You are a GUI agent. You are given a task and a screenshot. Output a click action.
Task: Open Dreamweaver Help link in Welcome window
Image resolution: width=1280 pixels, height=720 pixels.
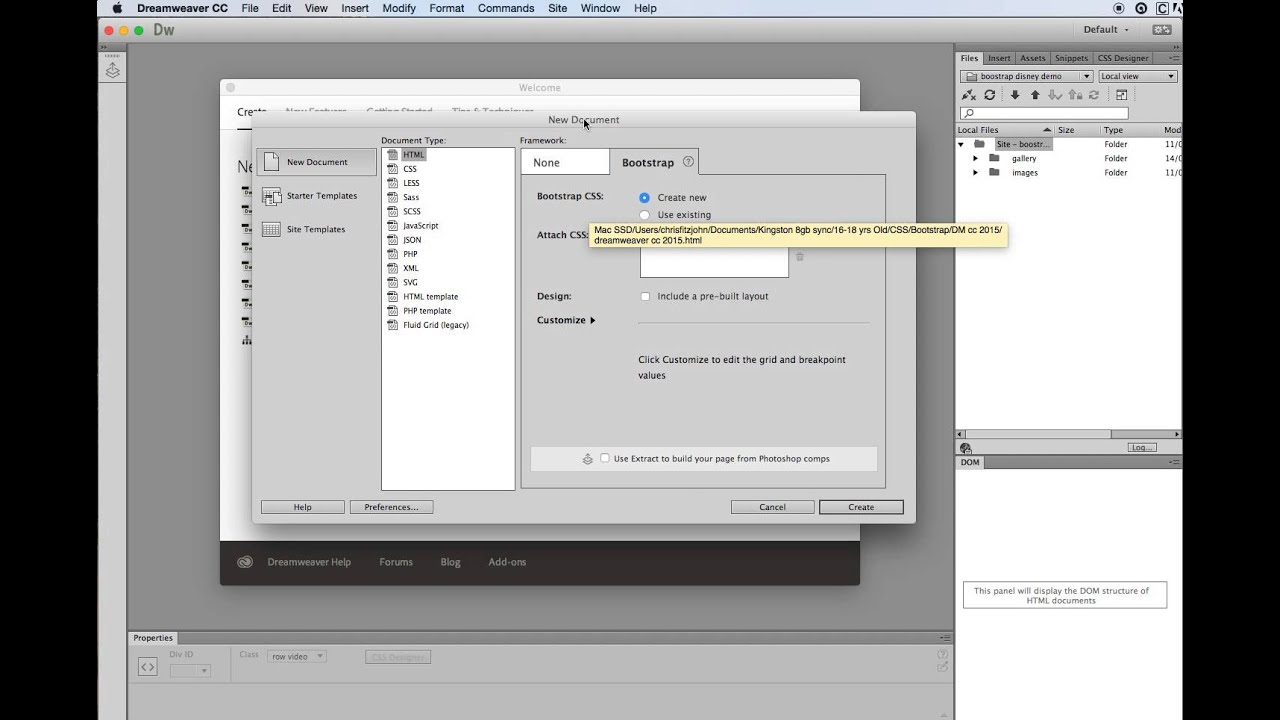point(309,562)
